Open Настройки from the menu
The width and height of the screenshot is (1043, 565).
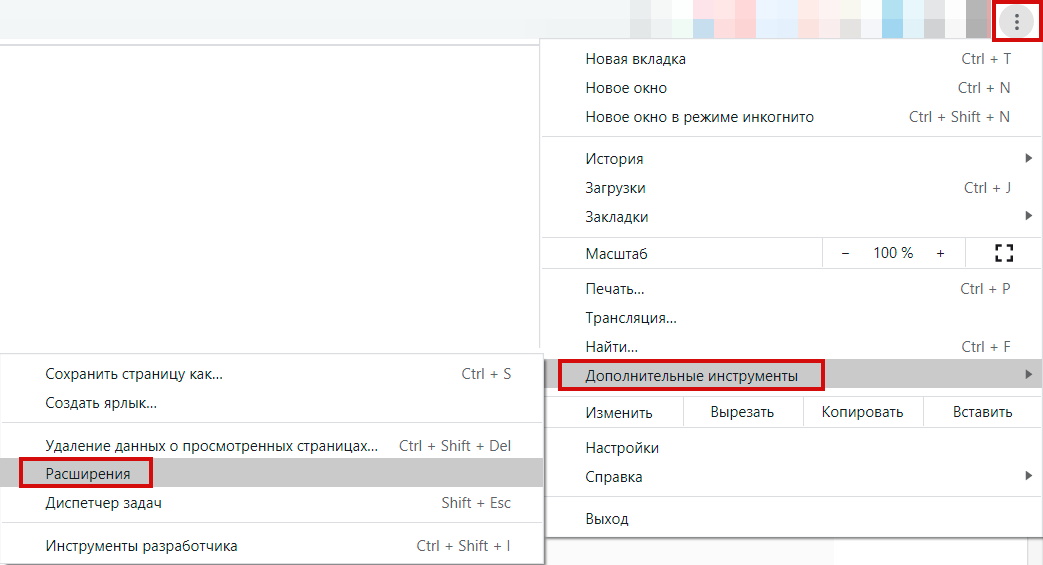(792, 448)
